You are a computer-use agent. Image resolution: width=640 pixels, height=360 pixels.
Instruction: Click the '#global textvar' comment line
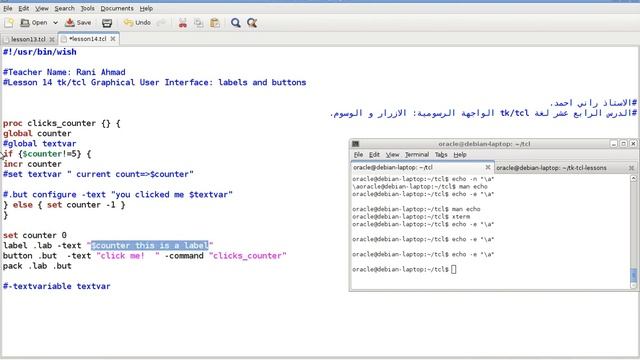(40, 144)
